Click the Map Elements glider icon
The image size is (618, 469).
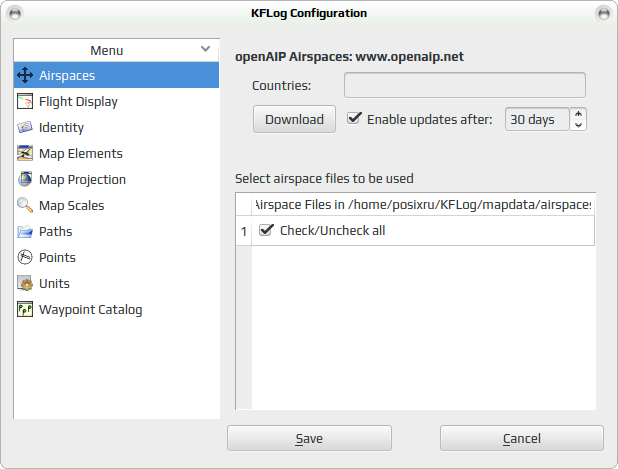[25, 153]
